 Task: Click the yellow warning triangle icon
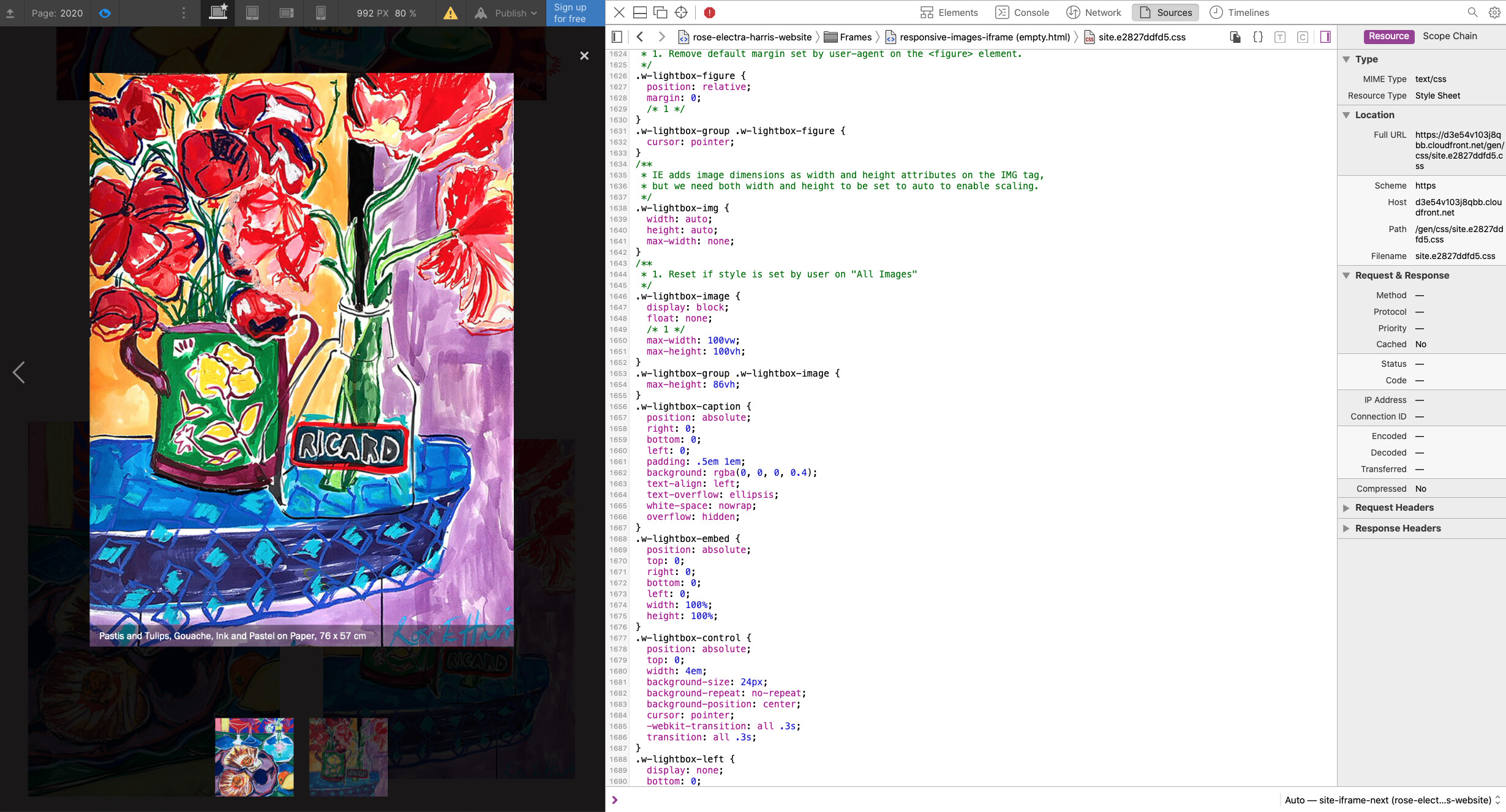450,13
